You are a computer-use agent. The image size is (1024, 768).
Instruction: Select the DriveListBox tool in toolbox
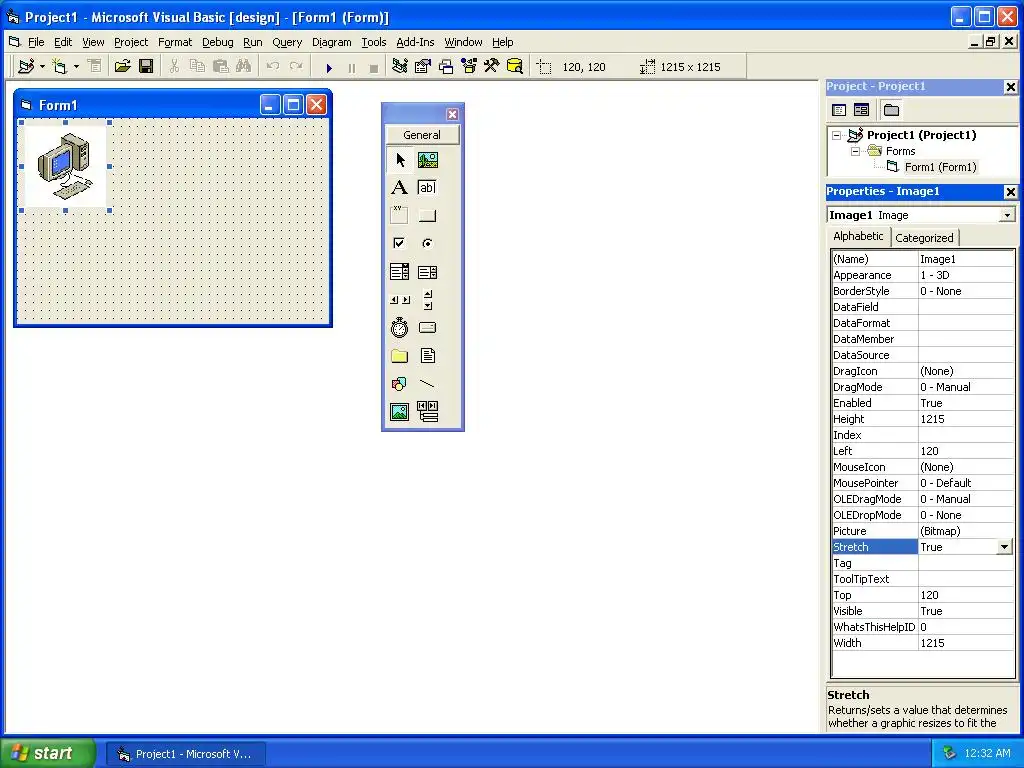pyautogui.click(x=428, y=327)
